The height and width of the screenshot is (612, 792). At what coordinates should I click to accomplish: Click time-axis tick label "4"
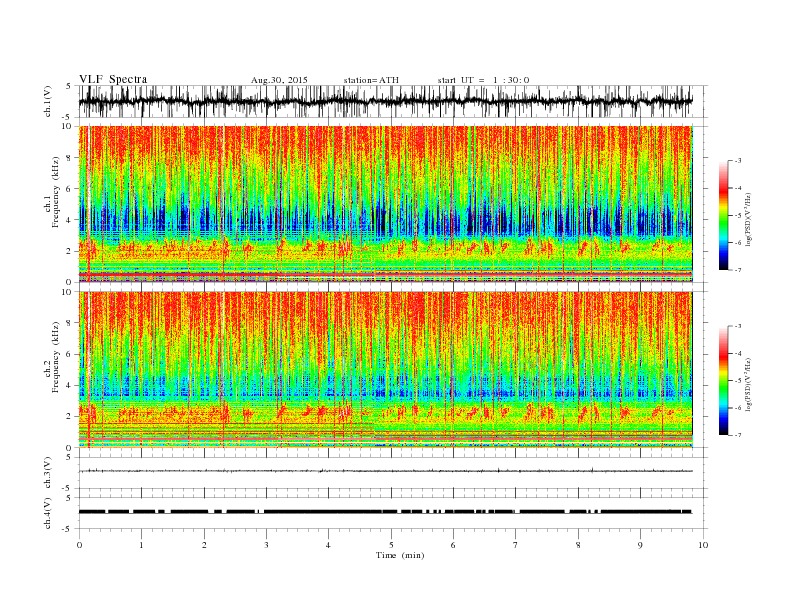(328, 545)
